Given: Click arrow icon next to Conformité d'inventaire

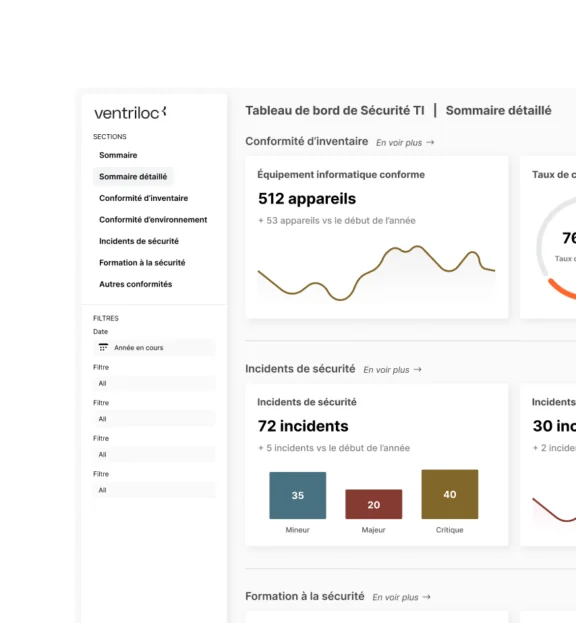Looking at the screenshot, I should (430, 142).
